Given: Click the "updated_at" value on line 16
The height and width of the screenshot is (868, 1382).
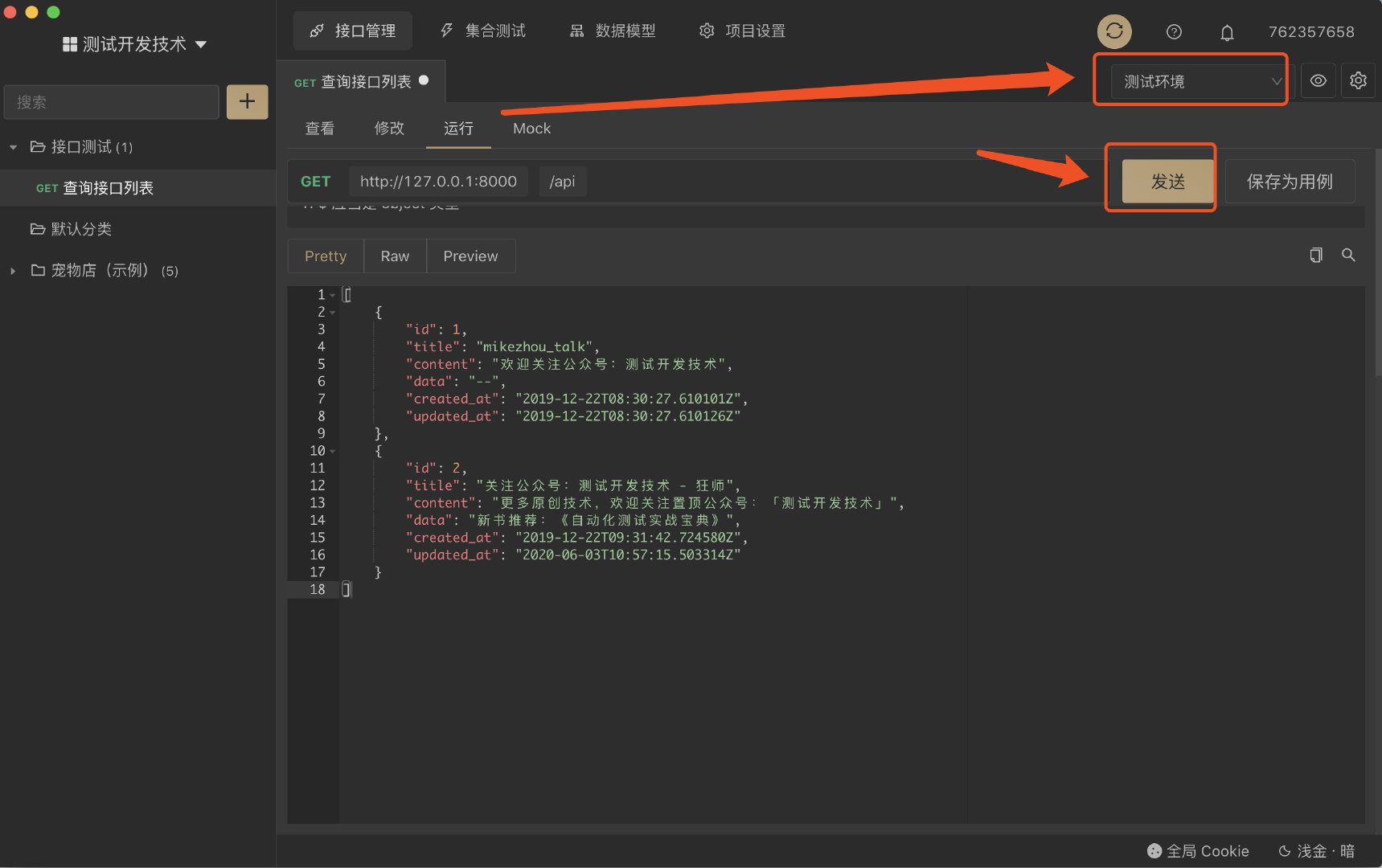Looking at the screenshot, I should (628, 555).
